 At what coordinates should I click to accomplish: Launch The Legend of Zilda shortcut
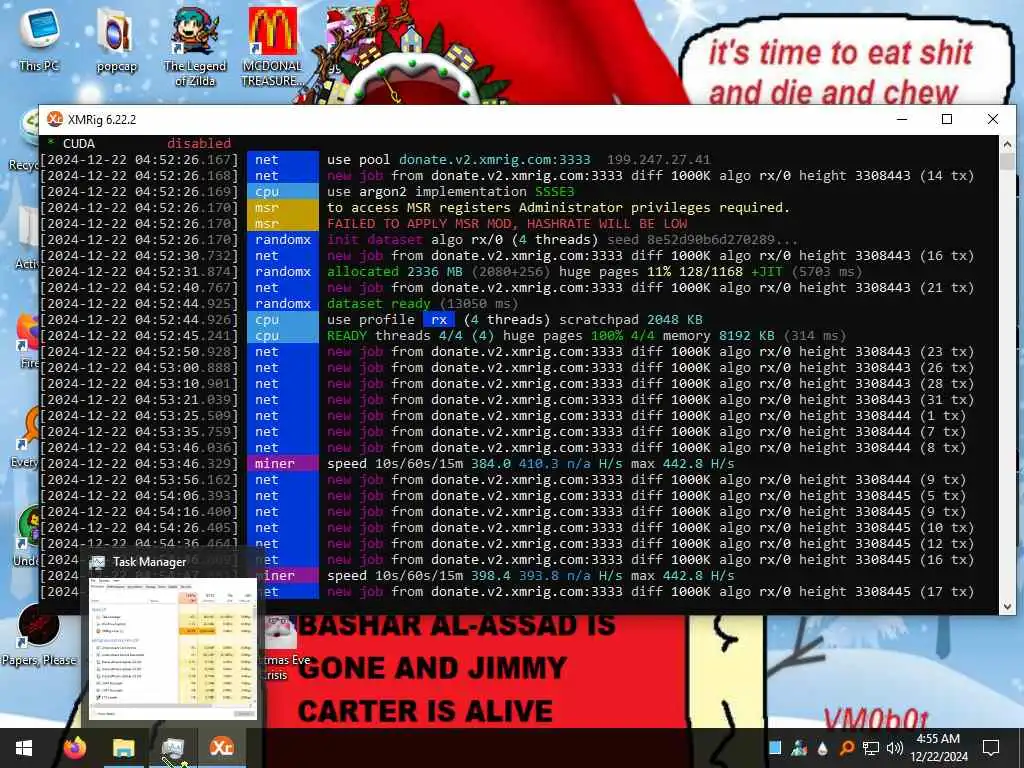195,47
